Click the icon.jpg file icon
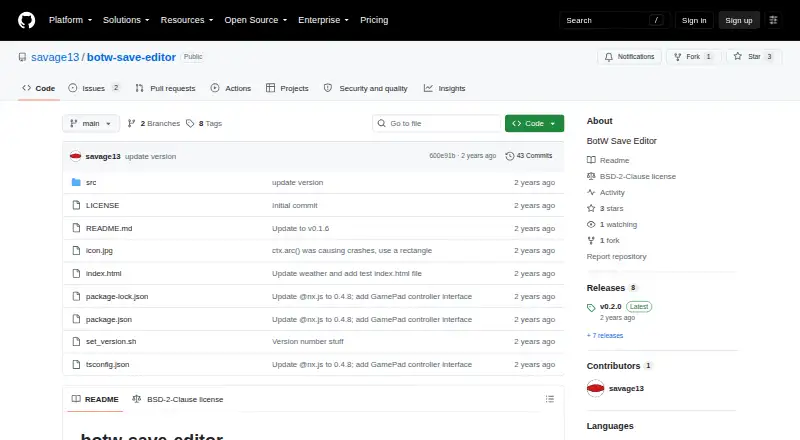 (76, 251)
